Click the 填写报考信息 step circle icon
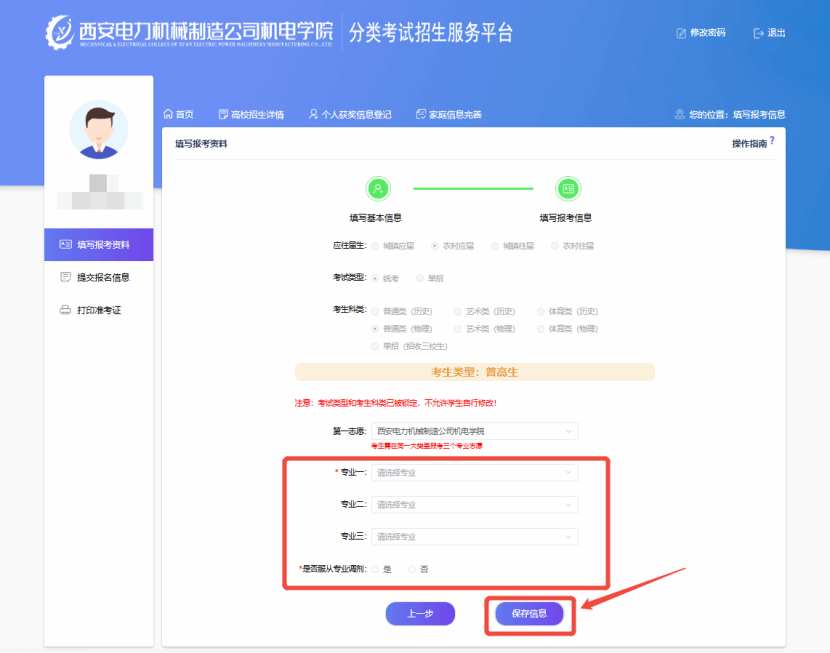Screen dimensions: 830x653 click(567, 188)
